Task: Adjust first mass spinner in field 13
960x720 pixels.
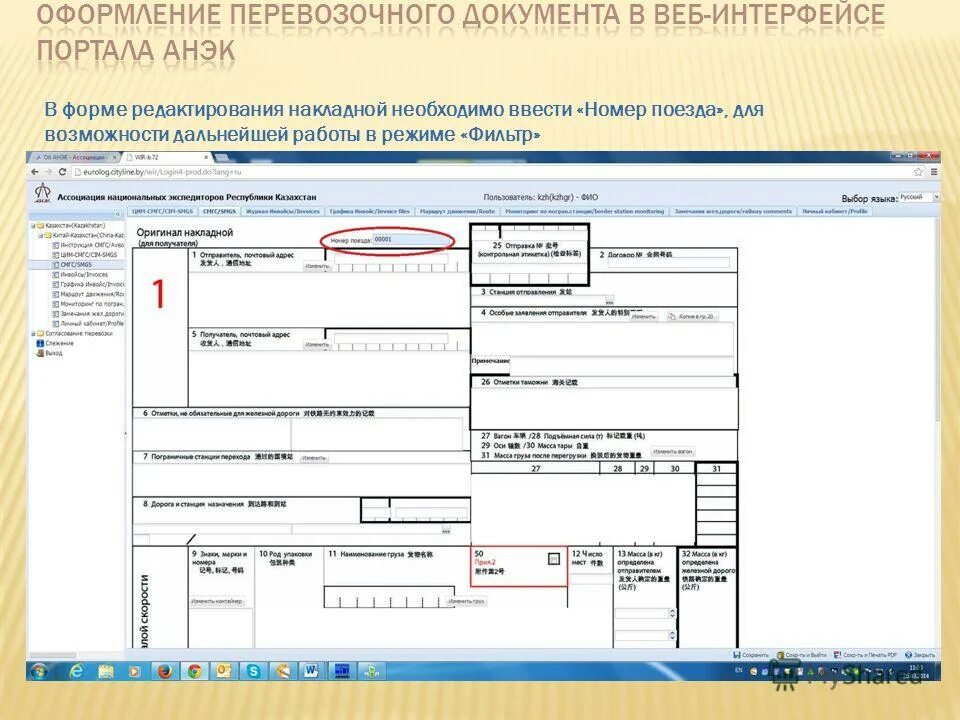Action: click(x=672, y=613)
